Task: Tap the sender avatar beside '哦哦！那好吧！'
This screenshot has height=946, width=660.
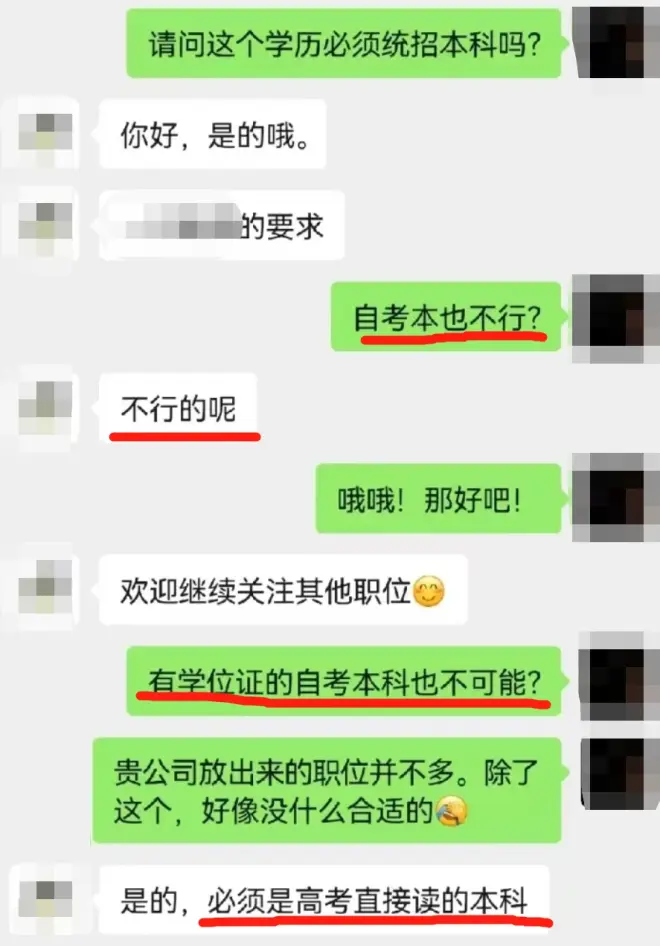Action: pyautogui.click(x=615, y=497)
